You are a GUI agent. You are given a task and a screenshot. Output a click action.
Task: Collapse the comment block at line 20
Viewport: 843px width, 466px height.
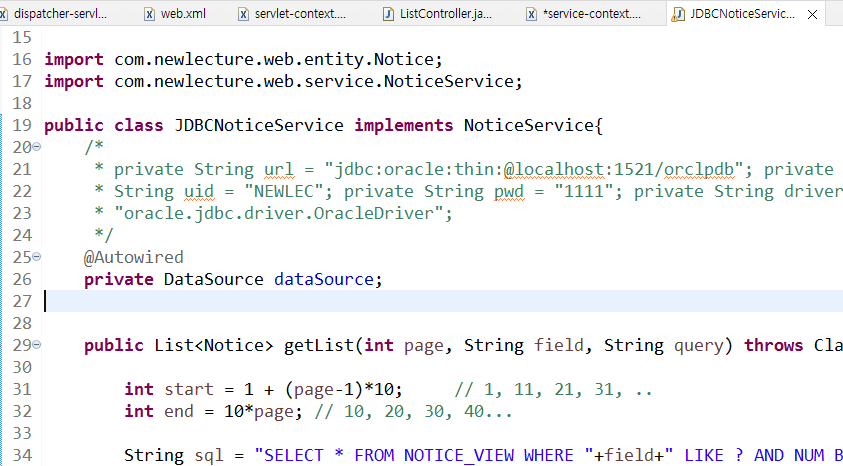(x=37, y=147)
